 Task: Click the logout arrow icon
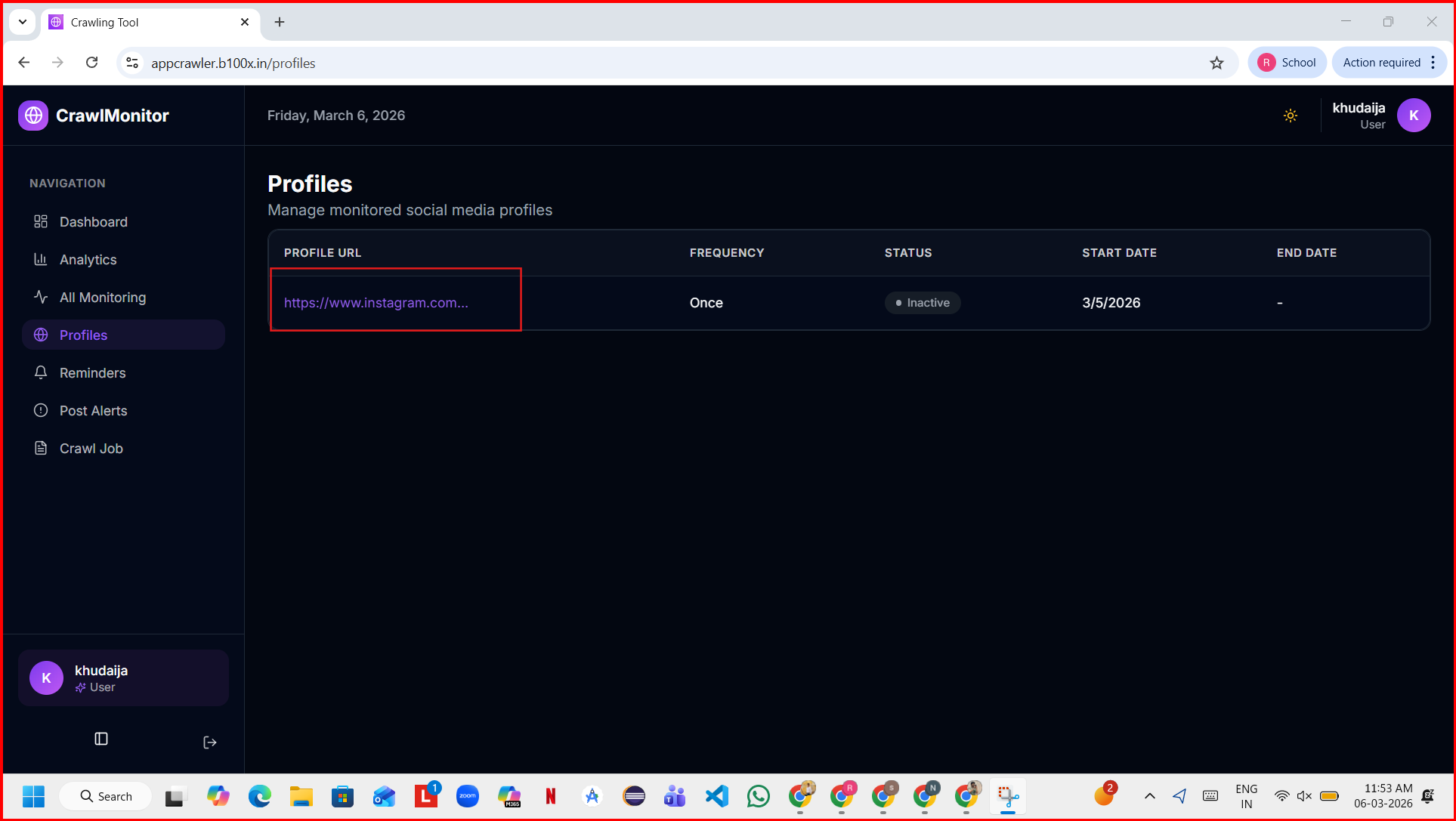(210, 742)
